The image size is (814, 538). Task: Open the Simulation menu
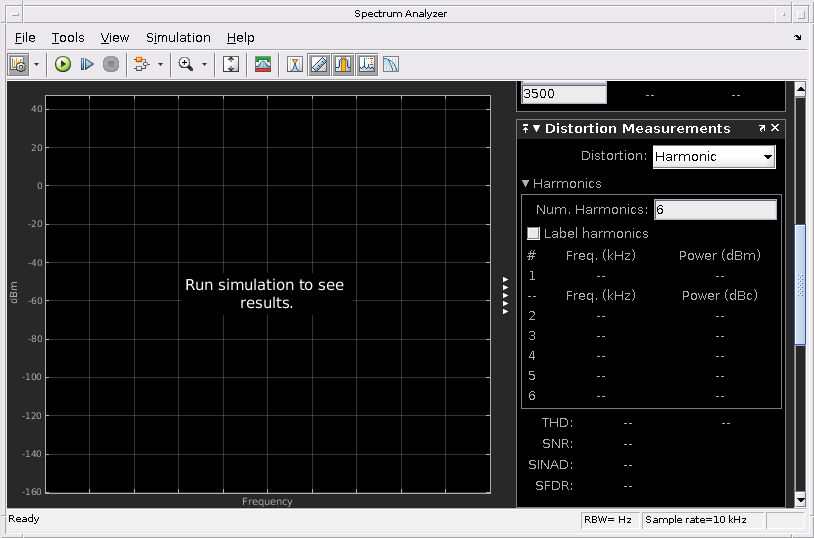[x=178, y=37]
